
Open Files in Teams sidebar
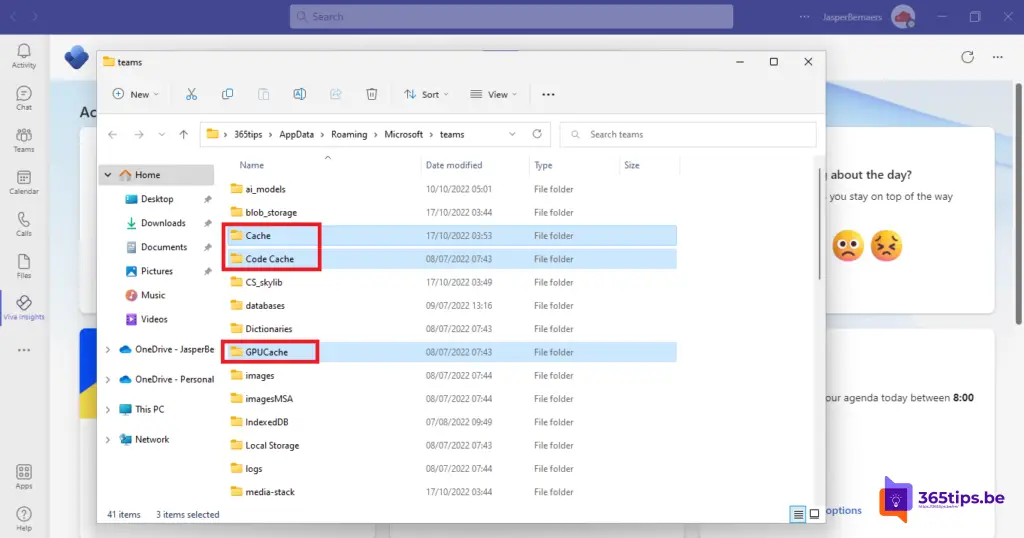click(x=24, y=266)
